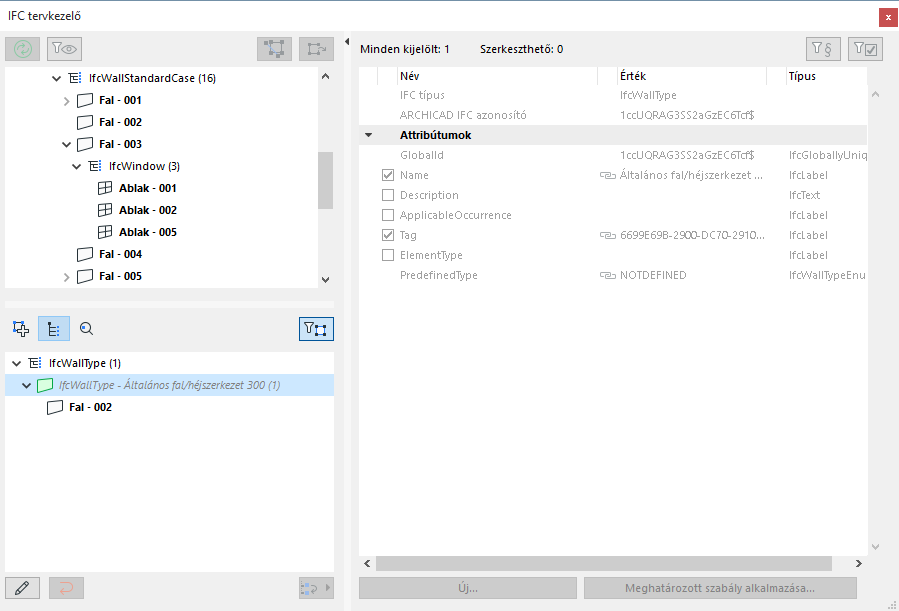The width and height of the screenshot is (899, 611).
Task: Close the IFC tervkezelő dialog
Action: pyautogui.click(x=888, y=17)
